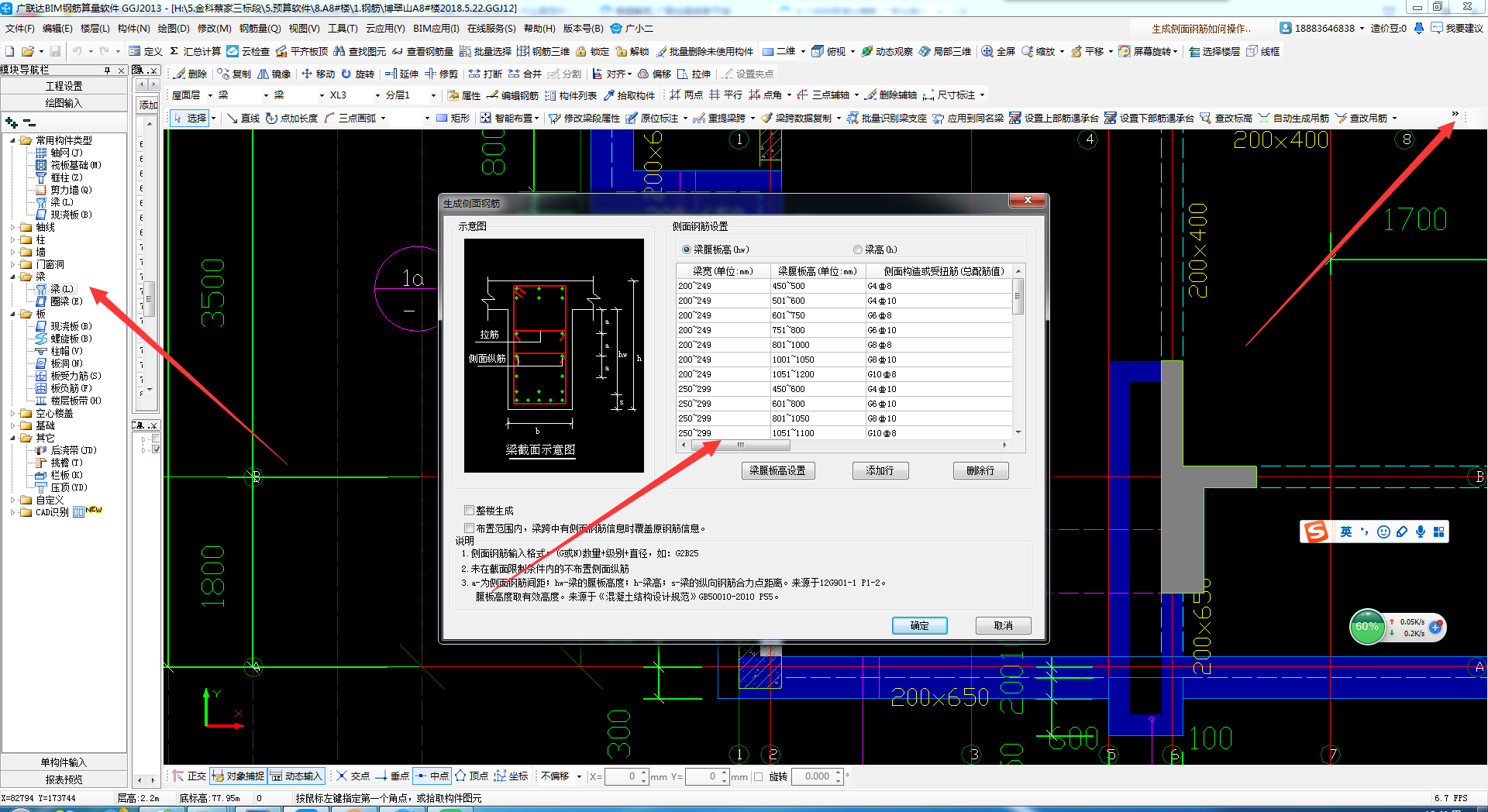Open the BIM应用(I) menu
This screenshot has width=1488, height=812.
pos(436,29)
